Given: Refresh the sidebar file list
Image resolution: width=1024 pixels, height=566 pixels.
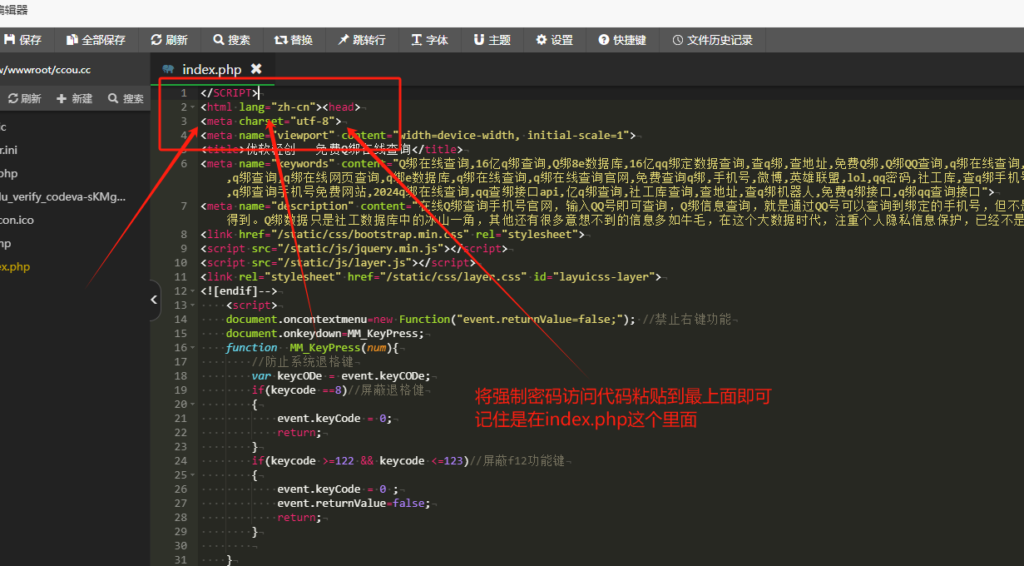Looking at the screenshot, I should 24,99.
